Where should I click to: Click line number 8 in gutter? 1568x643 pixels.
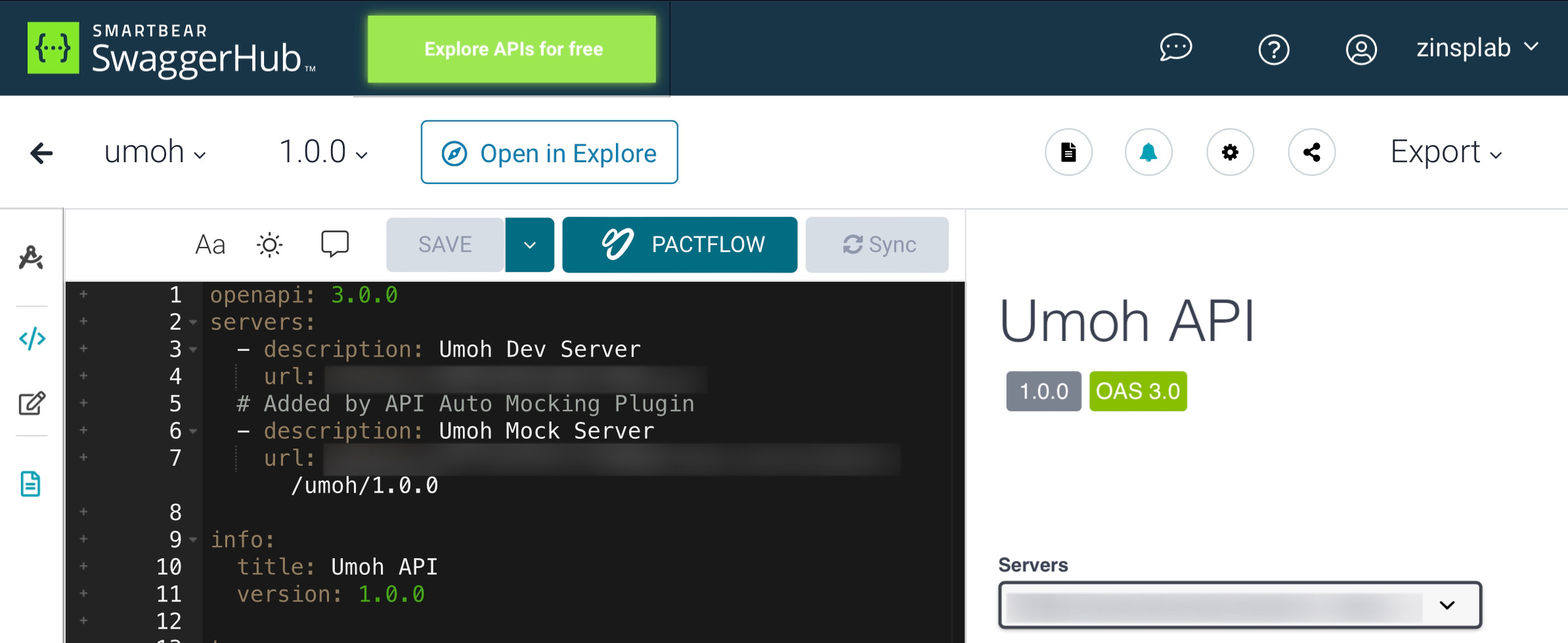coord(175,512)
